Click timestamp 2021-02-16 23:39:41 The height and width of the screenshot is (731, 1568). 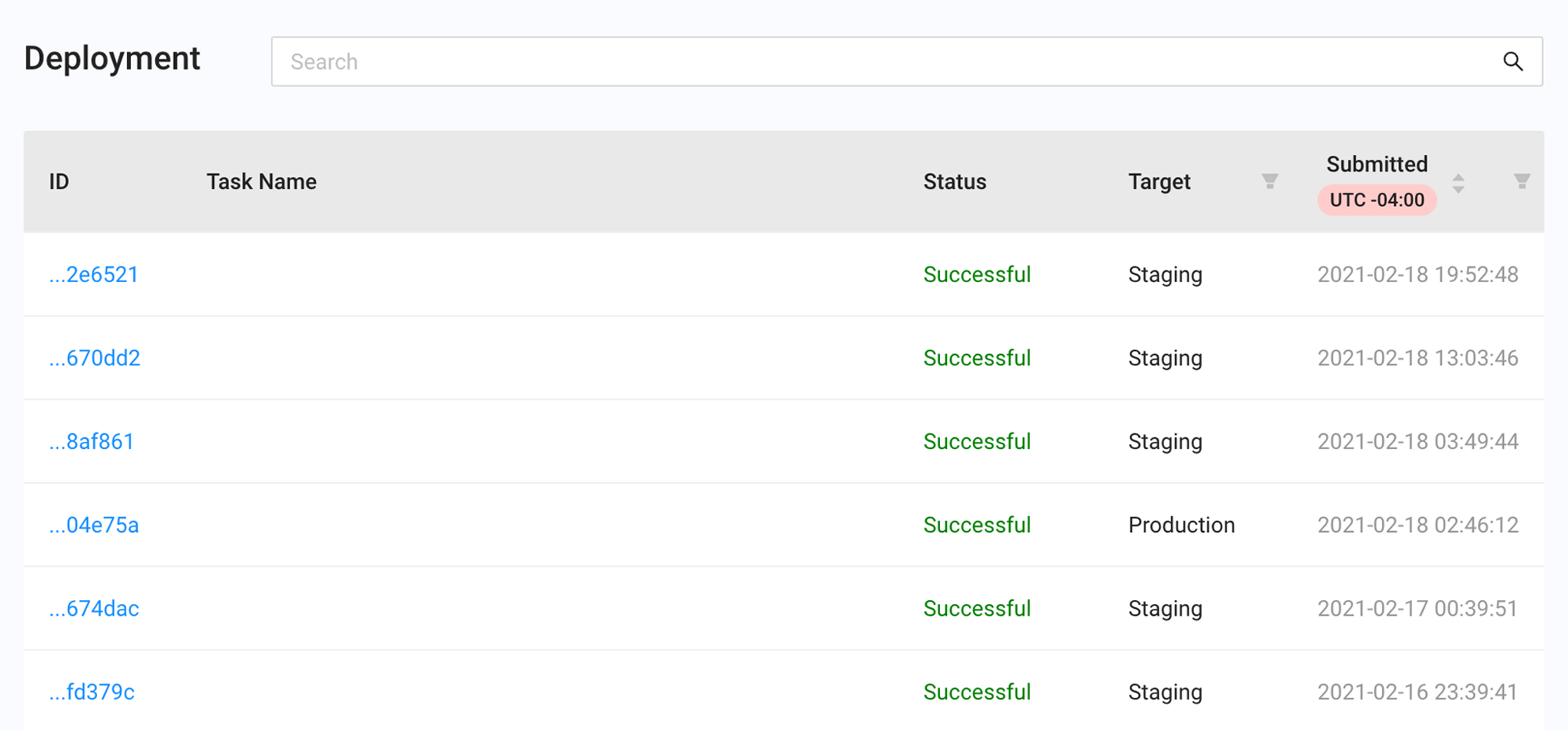point(1417,692)
